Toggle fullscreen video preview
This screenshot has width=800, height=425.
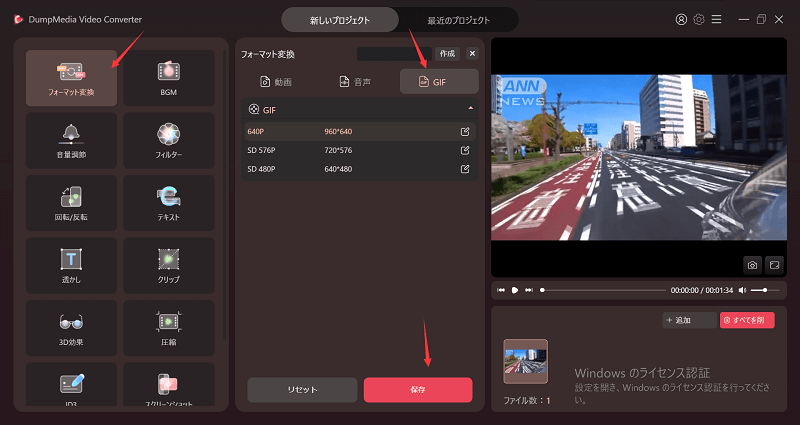pyautogui.click(x=773, y=265)
